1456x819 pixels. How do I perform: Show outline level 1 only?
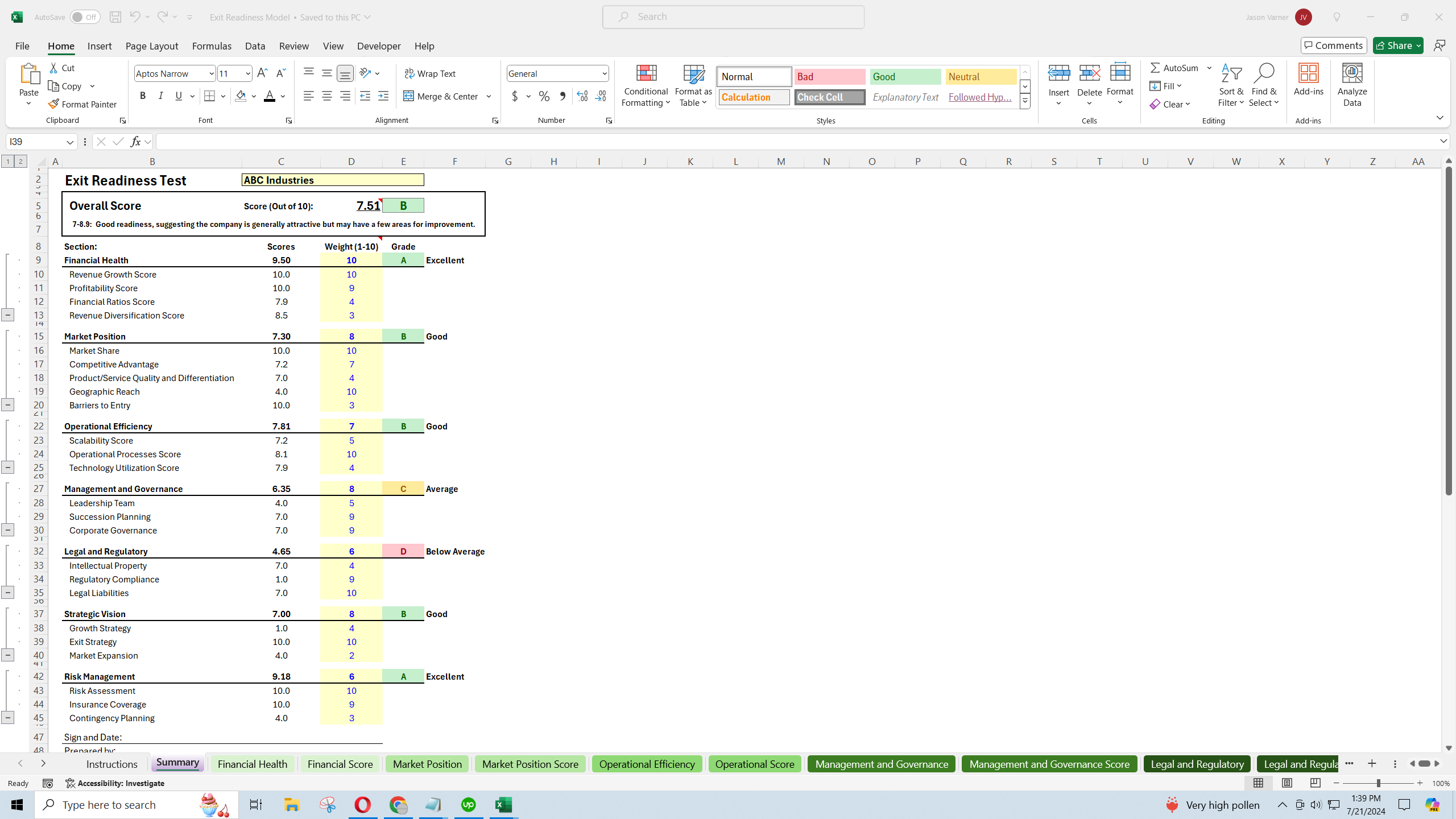tap(8, 162)
